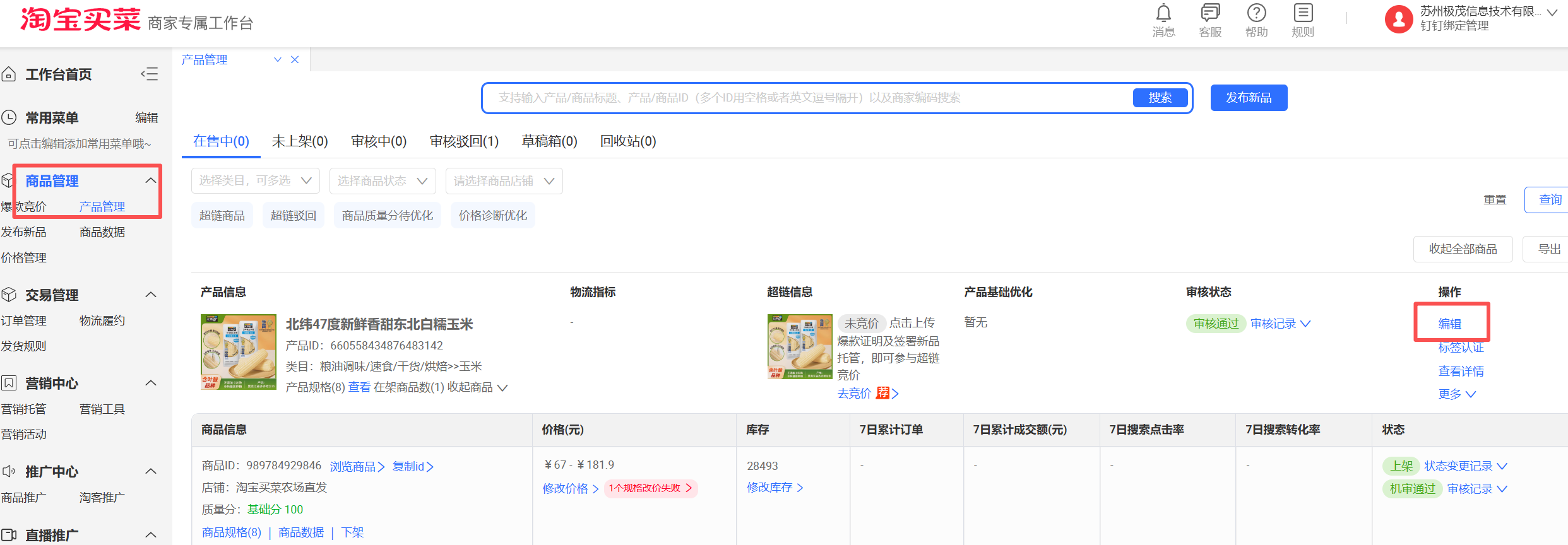Switch to the 草稿箱(0) tab
This screenshot has width=1568, height=545.
549,141
